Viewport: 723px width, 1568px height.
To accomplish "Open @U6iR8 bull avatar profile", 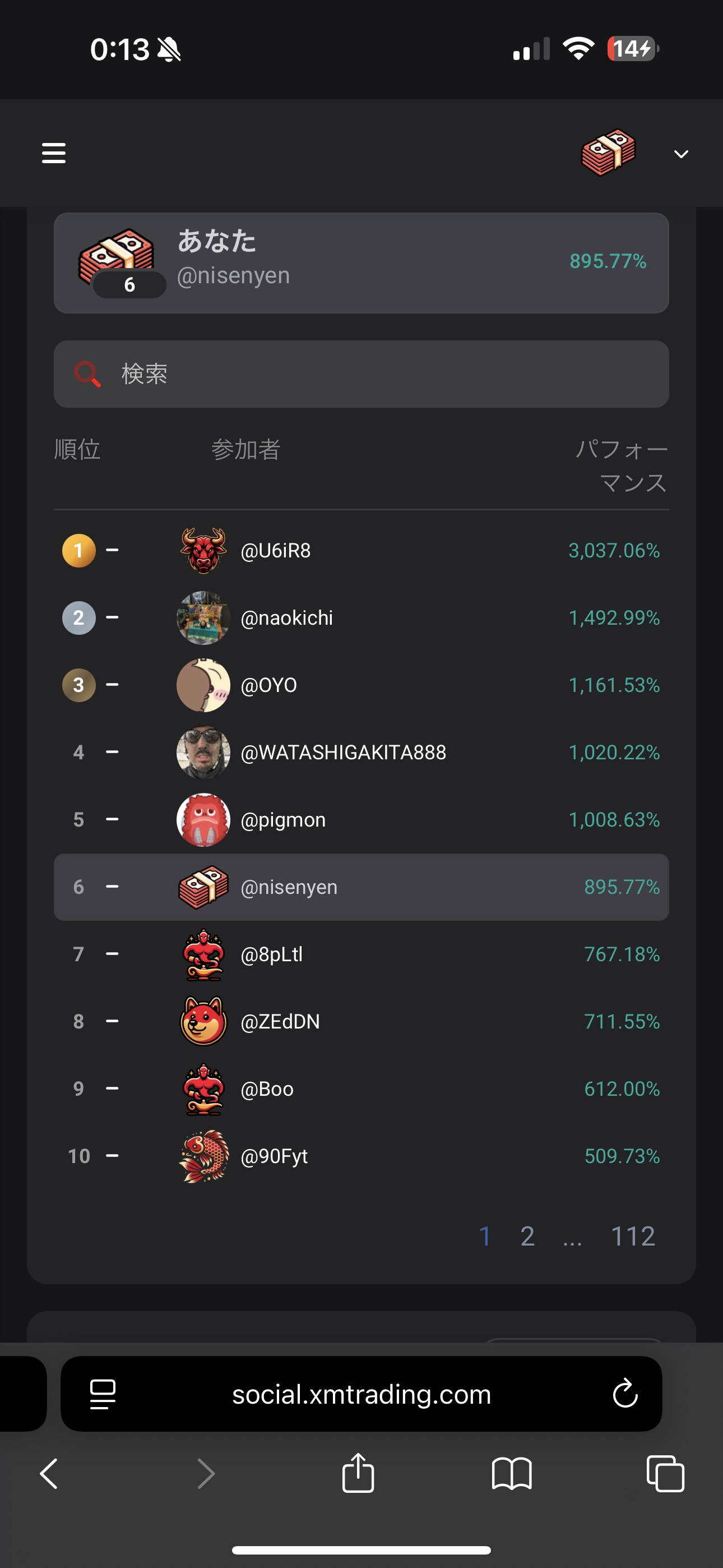I will coord(203,551).
